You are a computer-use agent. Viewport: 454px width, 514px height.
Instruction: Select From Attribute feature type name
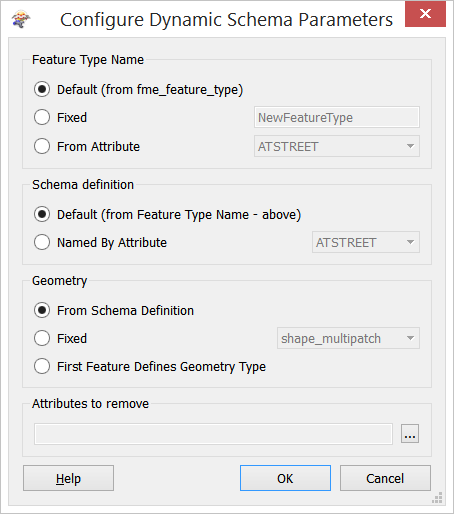click(x=42, y=146)
